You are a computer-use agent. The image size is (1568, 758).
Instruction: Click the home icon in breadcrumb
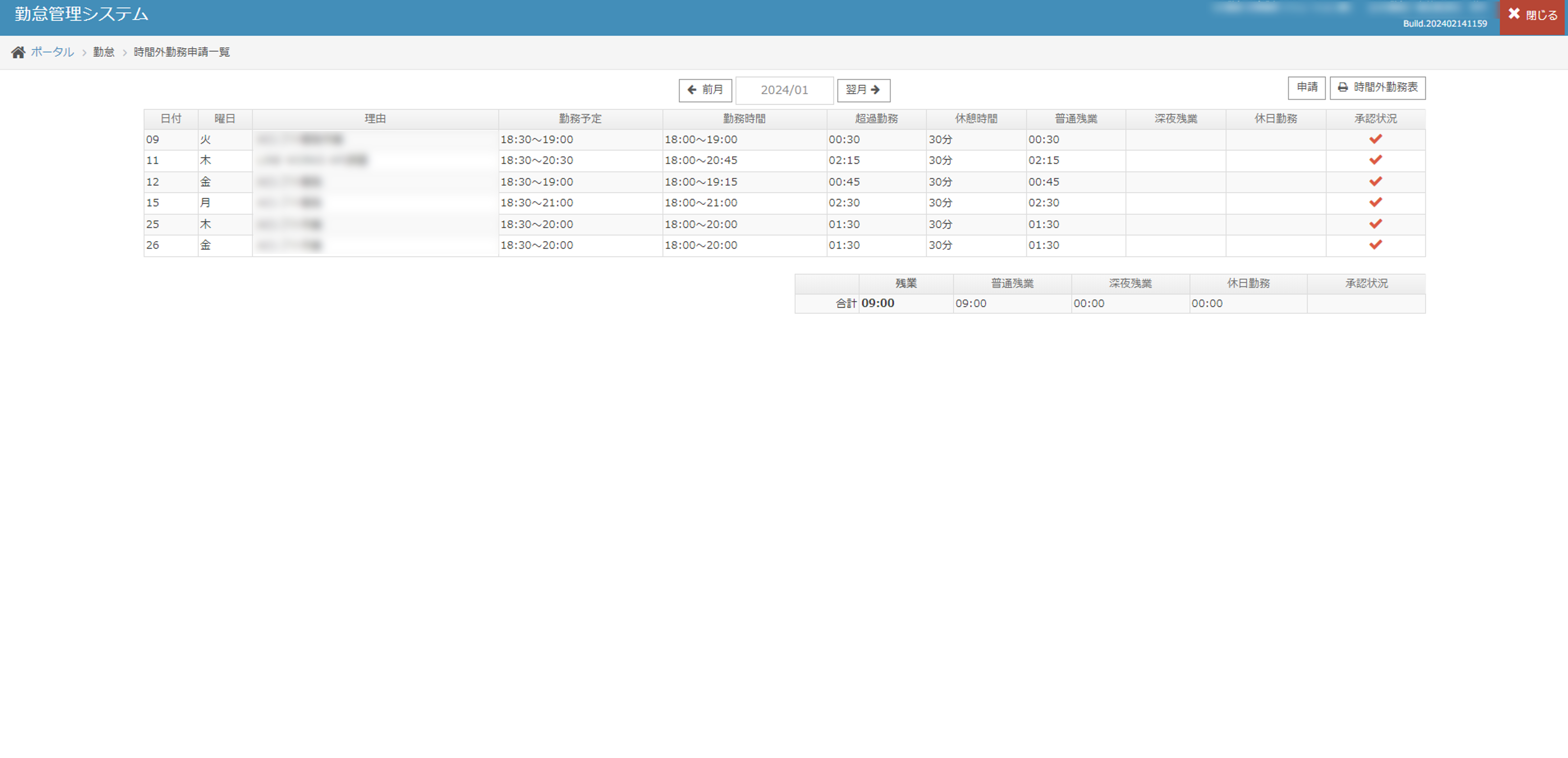[18, 52]
